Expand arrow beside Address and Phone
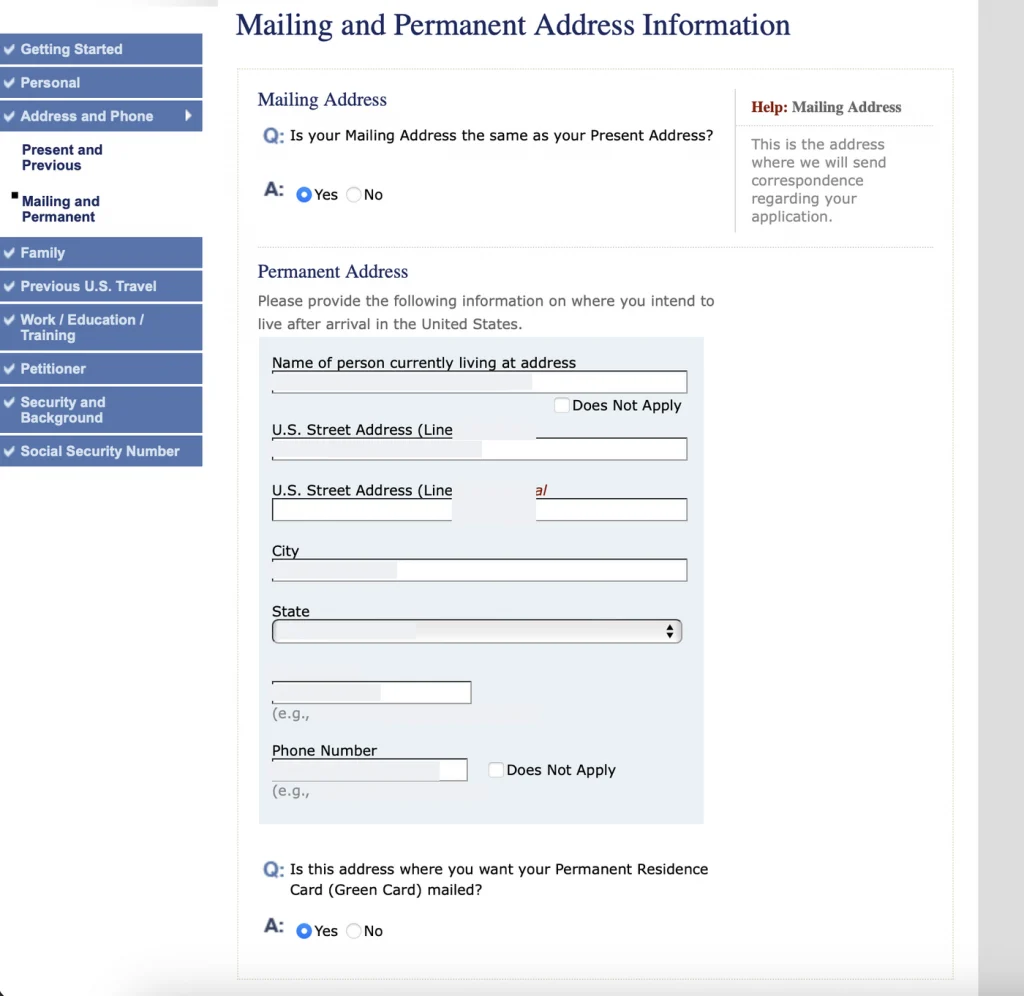Screen dimensions: 1024x996 188,116
